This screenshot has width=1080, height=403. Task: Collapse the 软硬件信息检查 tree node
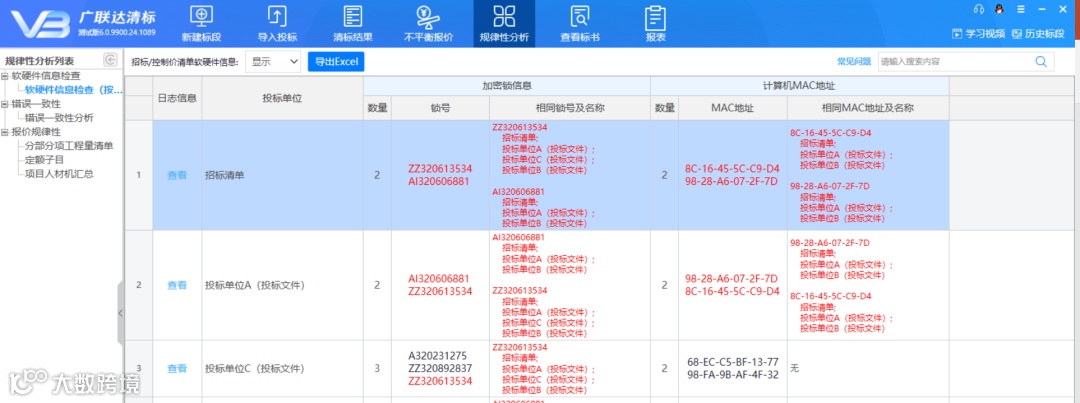(5, 75)
